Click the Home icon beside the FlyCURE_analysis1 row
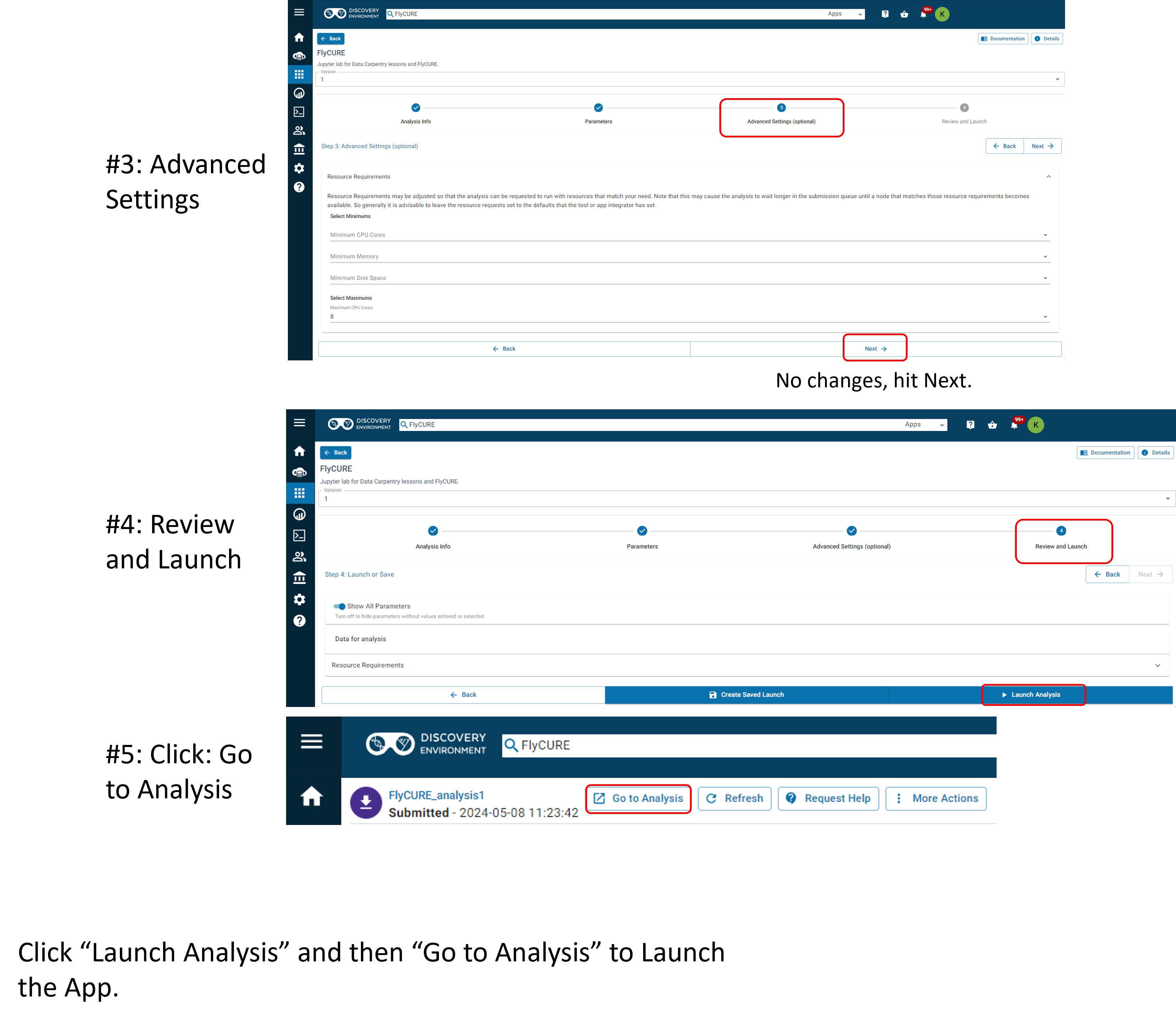 point(312,796)
